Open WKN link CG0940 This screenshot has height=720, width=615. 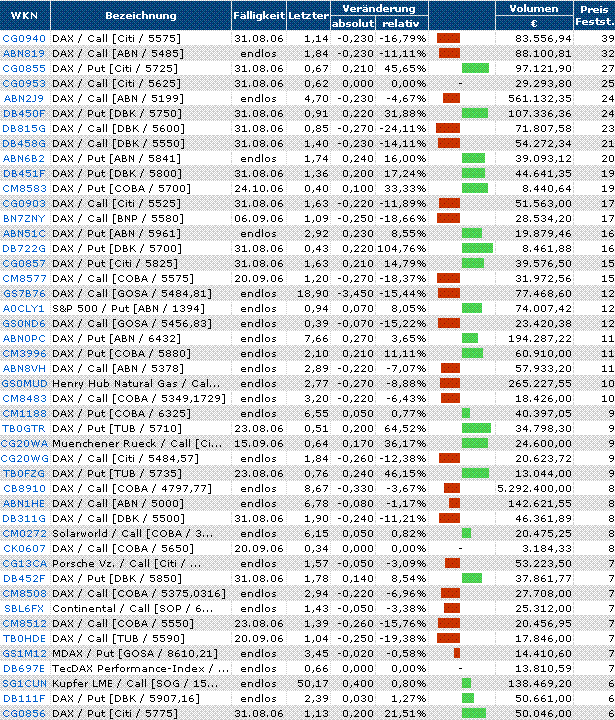[24, 39]
